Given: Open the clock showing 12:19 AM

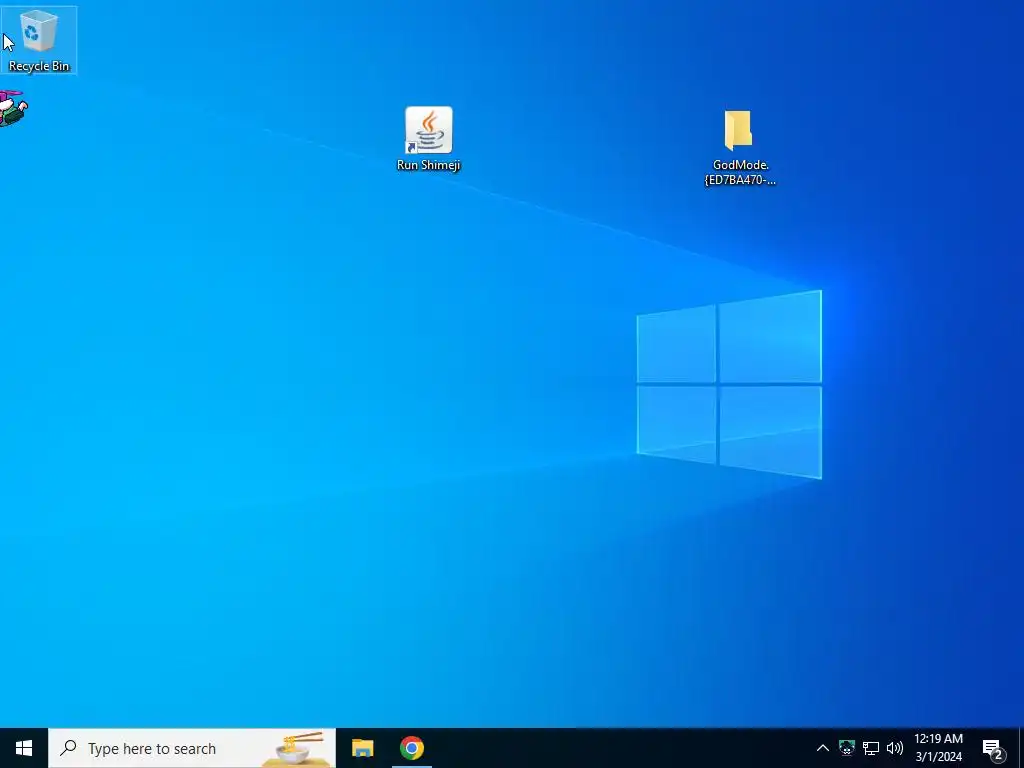Looking at the screenshot, I should tap(938, 748).
